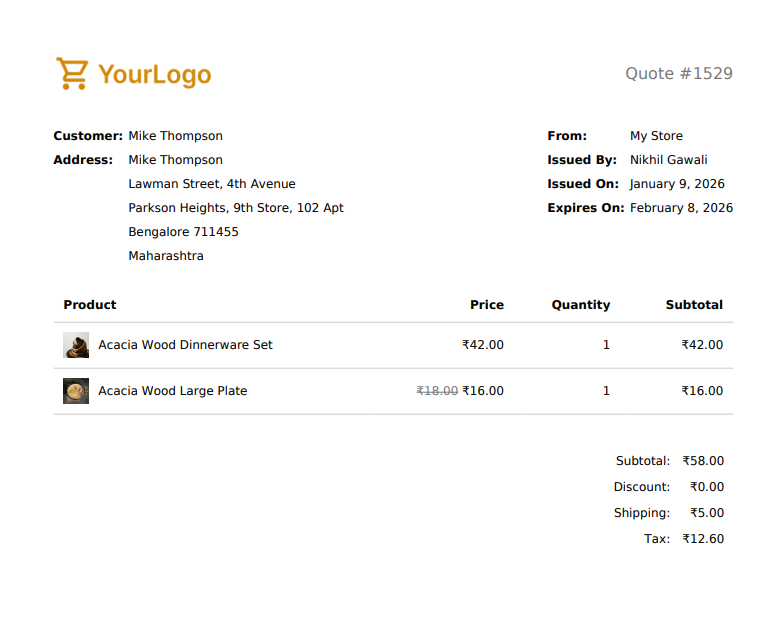783x632 pixels.
Task: Open the Acacia Wood Large Plate thumbnail
Action: [x=76, y=391]
